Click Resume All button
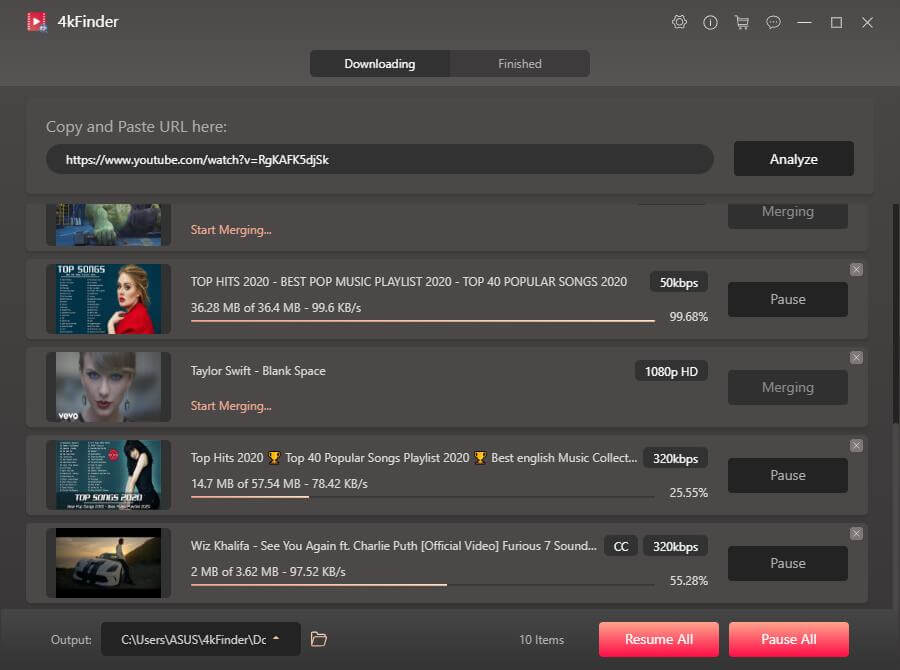This screenshot has width=900, height=670. (x=659, y=639)
